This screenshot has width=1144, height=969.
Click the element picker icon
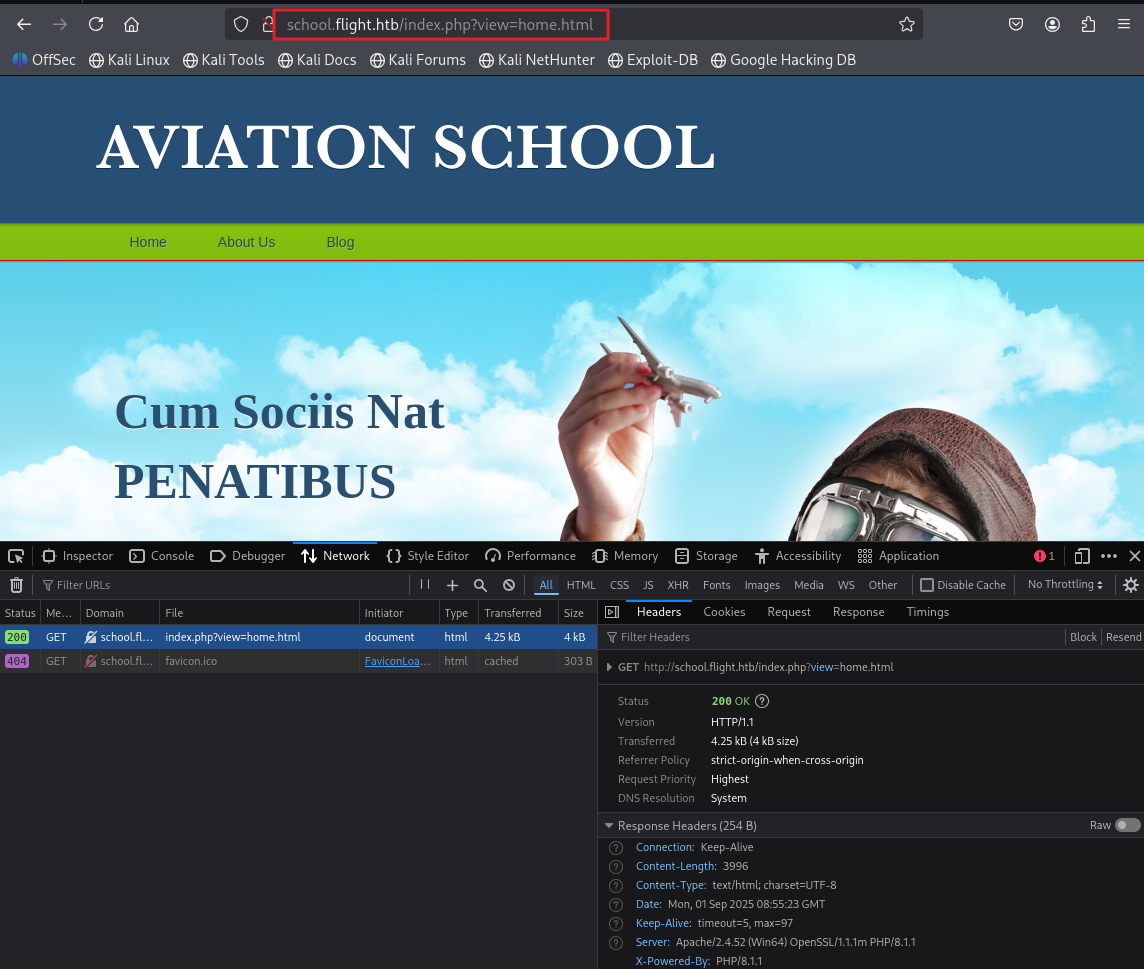coord(16,556)
